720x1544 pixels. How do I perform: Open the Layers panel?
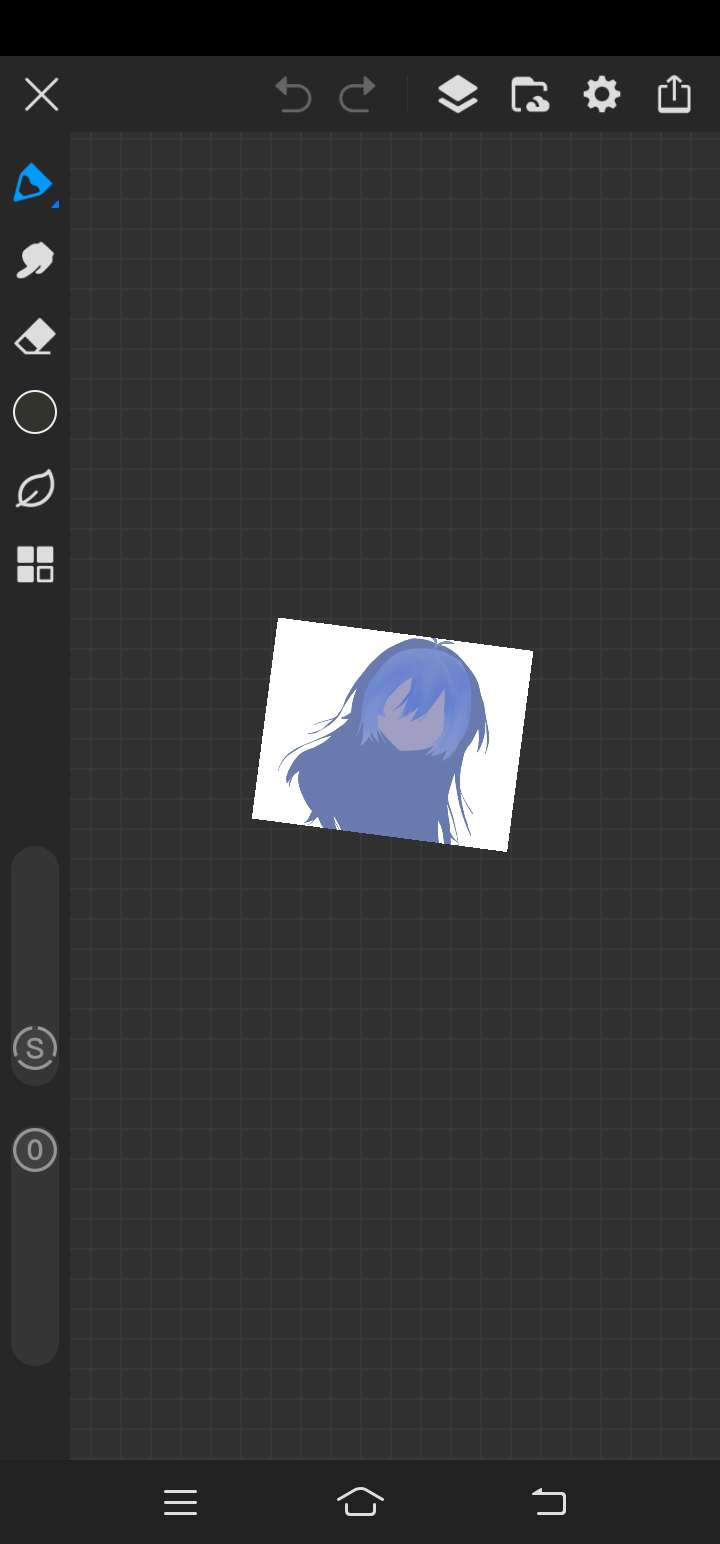(x=457, y=96)
